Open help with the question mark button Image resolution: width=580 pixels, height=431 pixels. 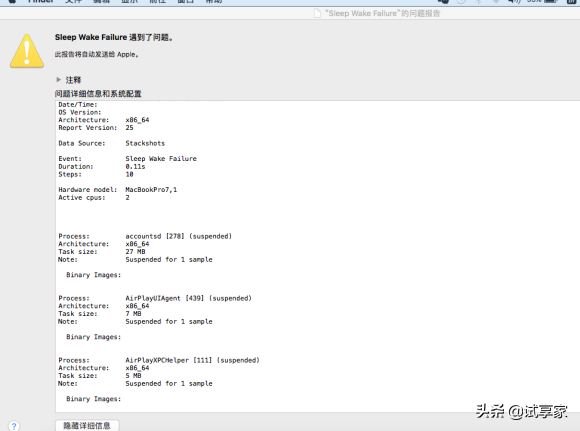(x=14, y=426)
